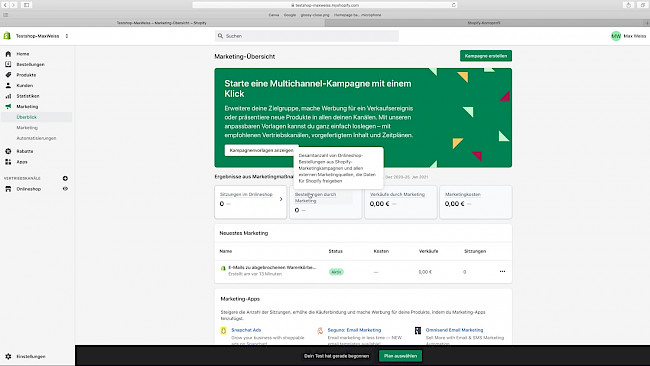Click the Snapchat Ads app icon

click(223, 331)
